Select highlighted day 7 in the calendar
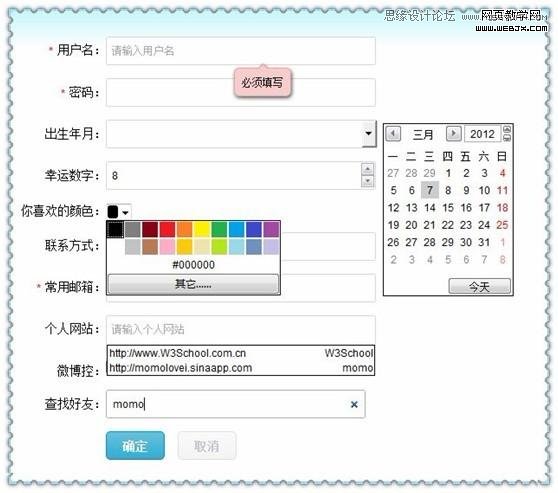This screenshot has width=558, height=493. click(430, 190)
